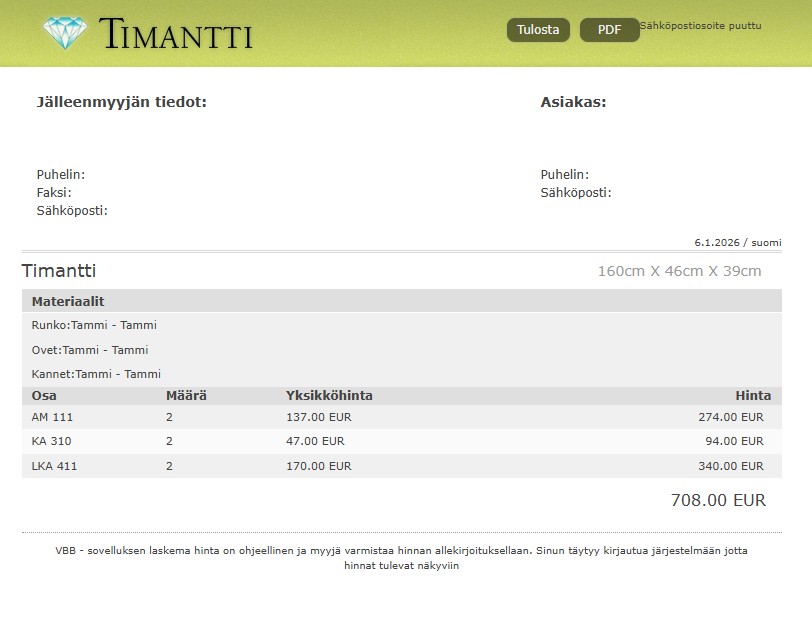This screenshot has height=636, width=812.
Task: Click the 708.00 EUR total price
Action: [x=717, y=500]
